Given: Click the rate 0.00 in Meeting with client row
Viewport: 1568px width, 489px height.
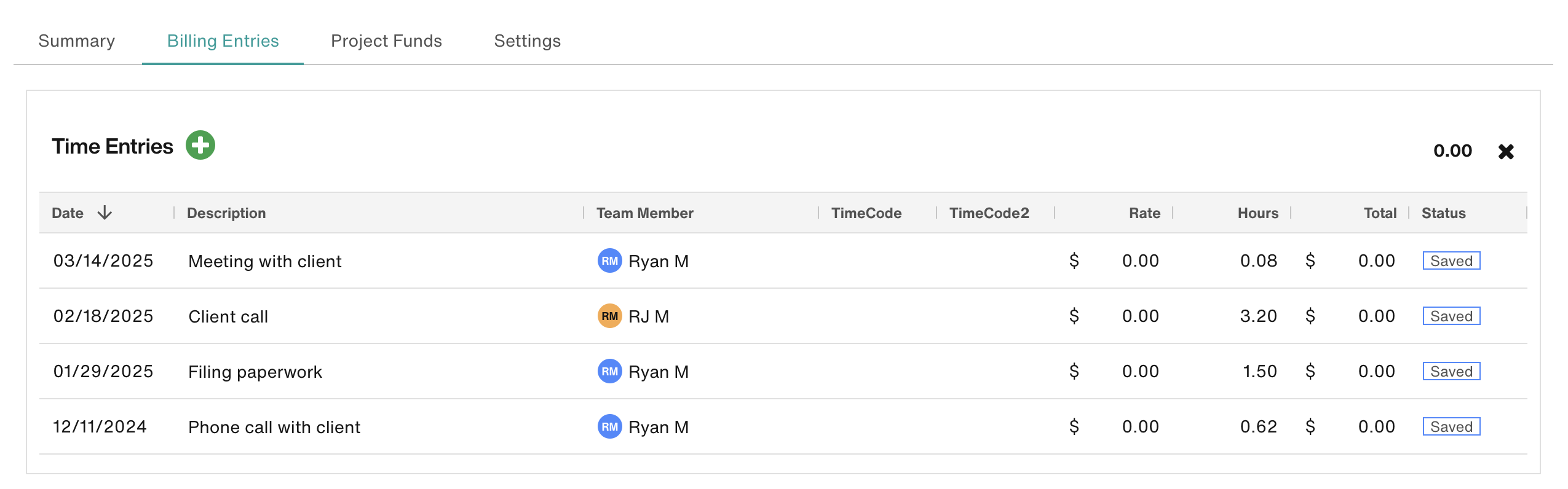Looking at the screenshot, I should [1140, 260].
